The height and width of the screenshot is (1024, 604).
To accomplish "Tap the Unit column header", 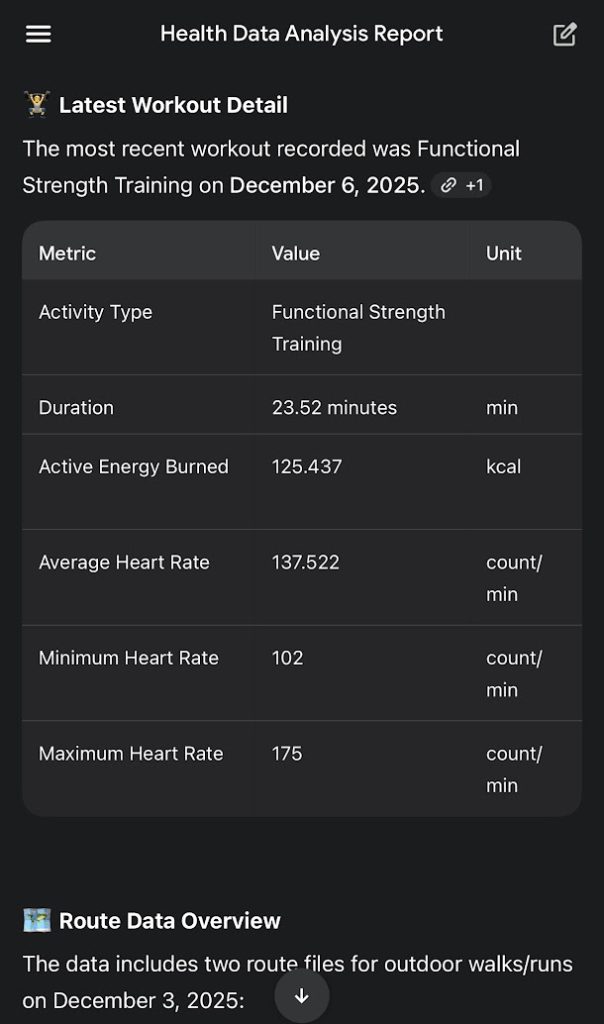I will (x=504, y=253).
